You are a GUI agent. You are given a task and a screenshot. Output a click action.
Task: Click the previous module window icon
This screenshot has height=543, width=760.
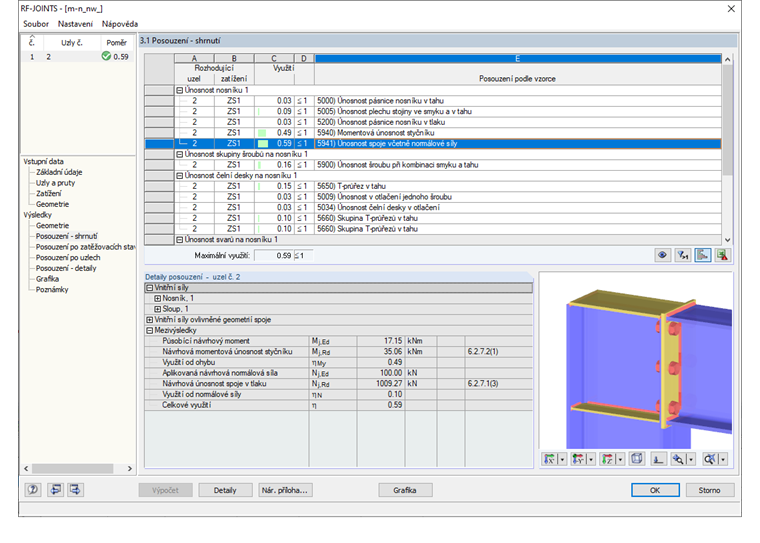(x=55, y=490)
